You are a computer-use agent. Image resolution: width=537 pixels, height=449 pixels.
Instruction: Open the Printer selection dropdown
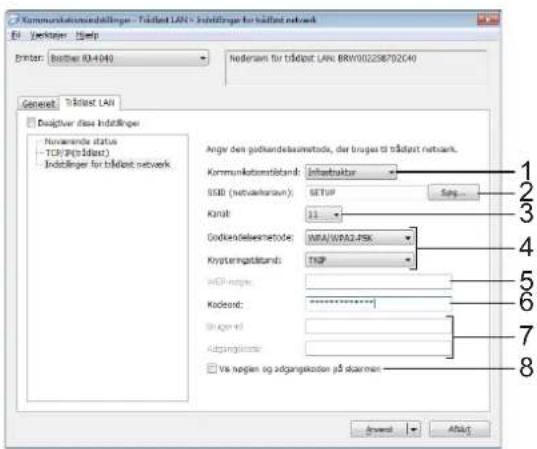click(128, 58)
